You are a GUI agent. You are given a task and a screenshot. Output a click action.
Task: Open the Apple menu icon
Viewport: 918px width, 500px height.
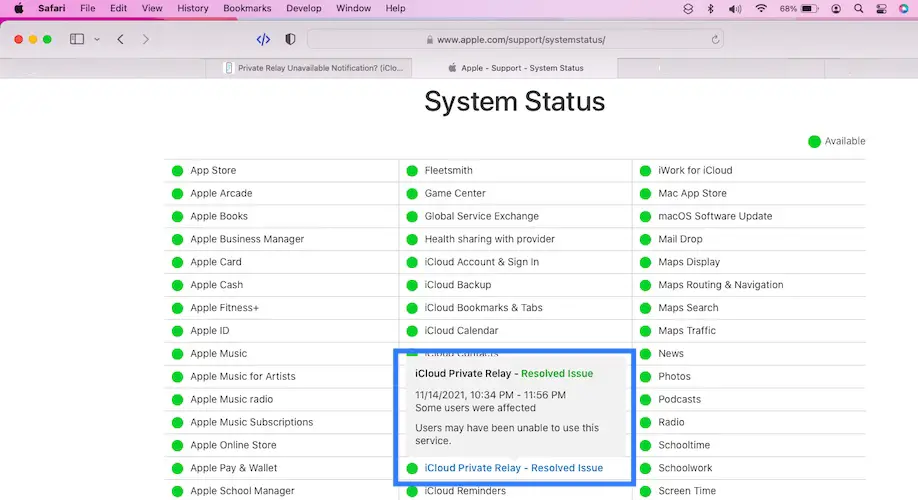click(x=18, y=8)
